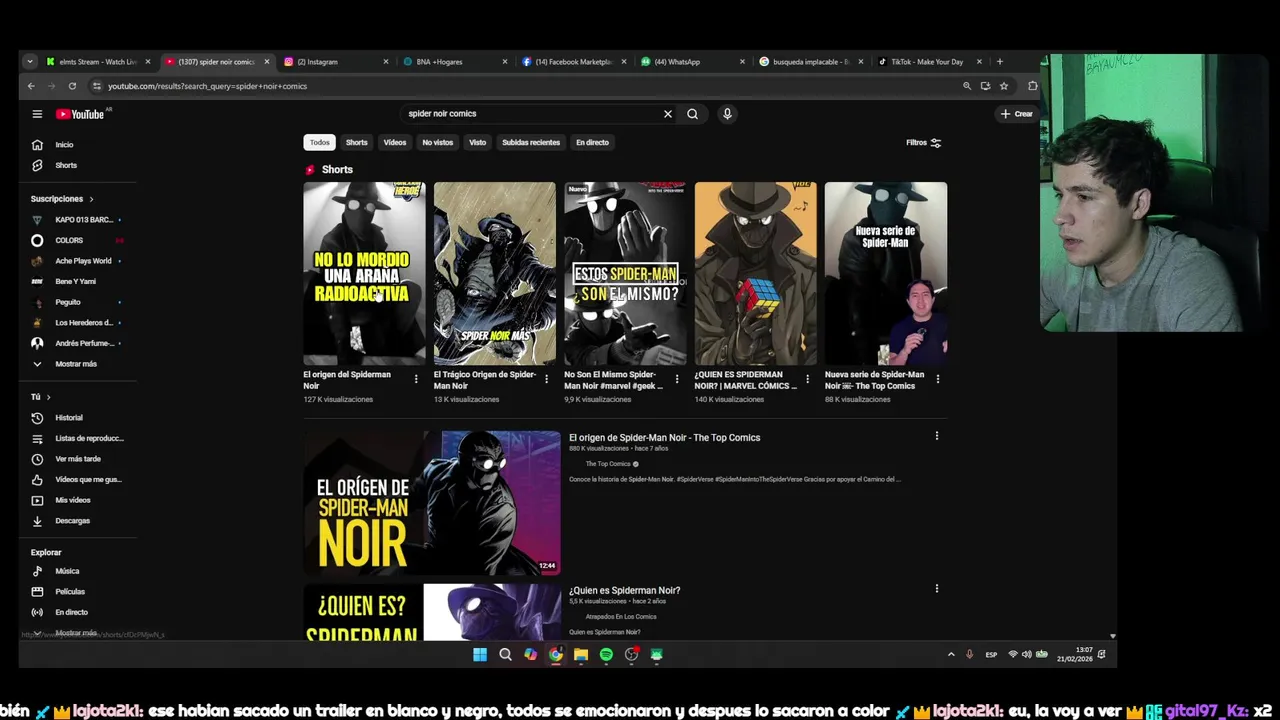The height and width of the screenshot is (720, 1280).
Task: Clear the search box with the X icon
Action: point(668,114)
